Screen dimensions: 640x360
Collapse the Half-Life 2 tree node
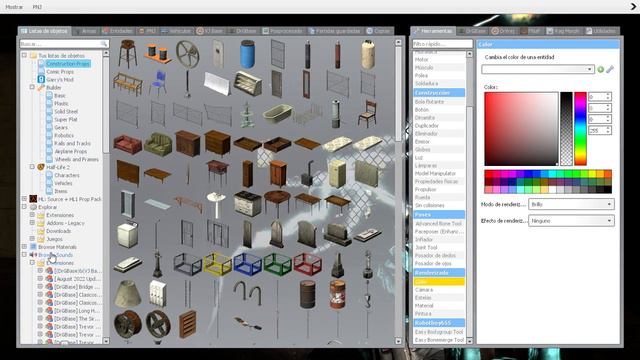(x=32, y=167)
